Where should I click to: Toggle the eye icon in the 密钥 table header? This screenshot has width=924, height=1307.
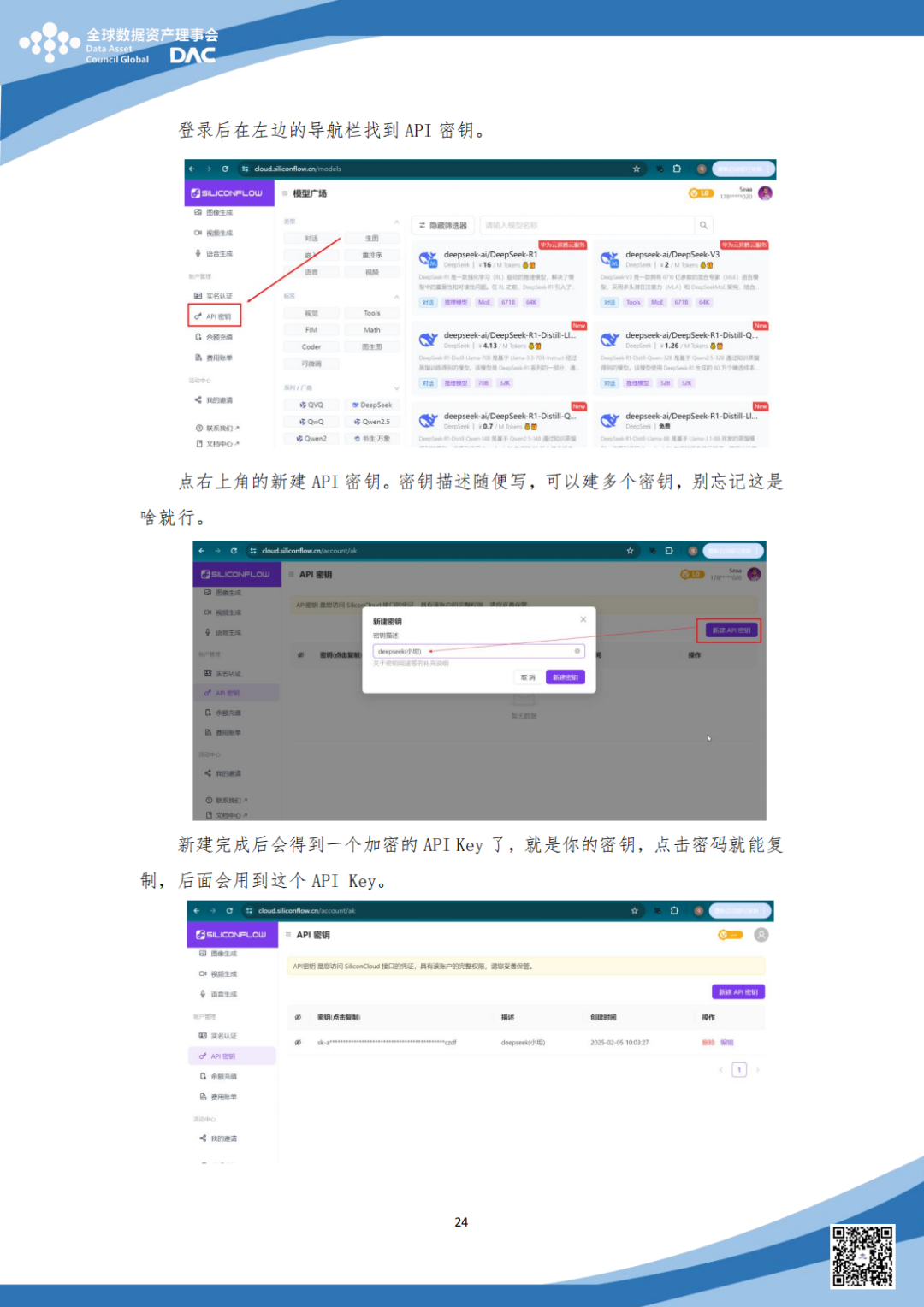[x=298, y=1017]
